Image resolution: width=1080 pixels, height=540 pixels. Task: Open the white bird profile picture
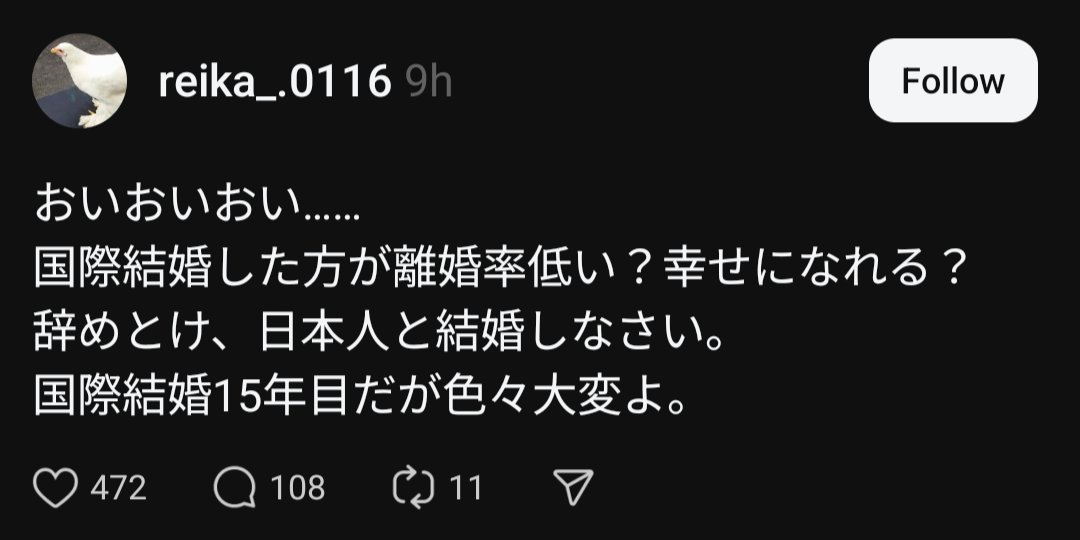tap(79, 81)
